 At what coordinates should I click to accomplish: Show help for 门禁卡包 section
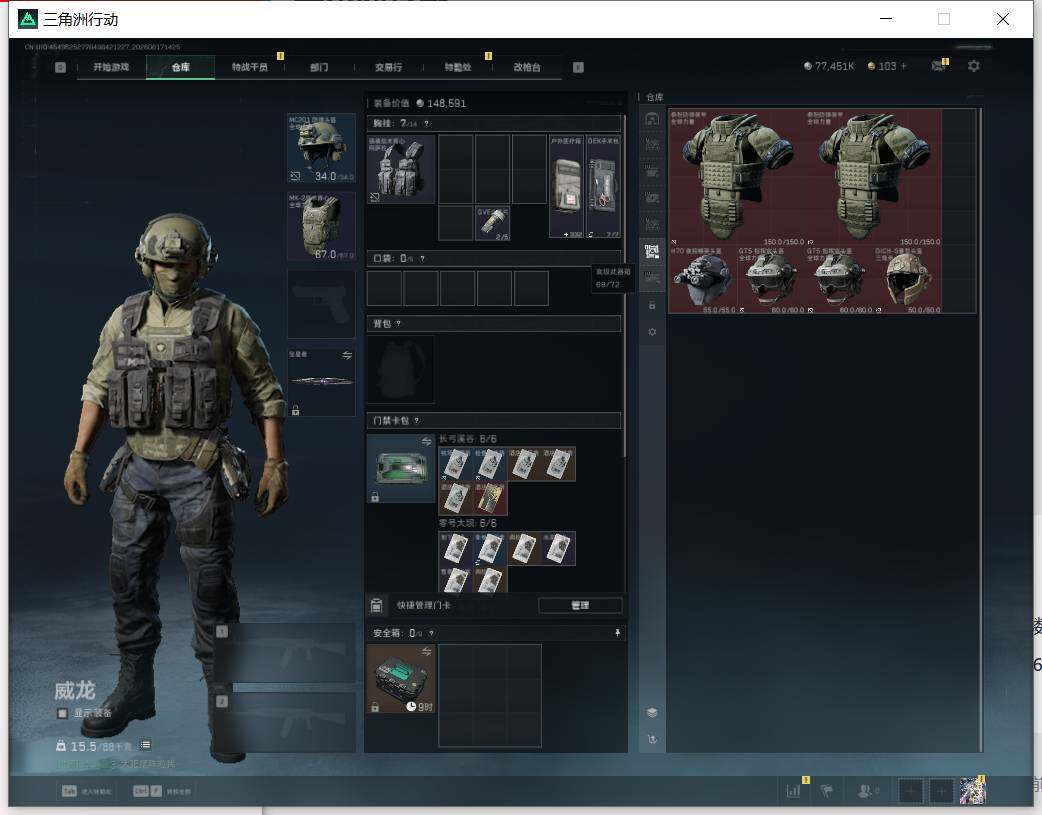(417, 421)
